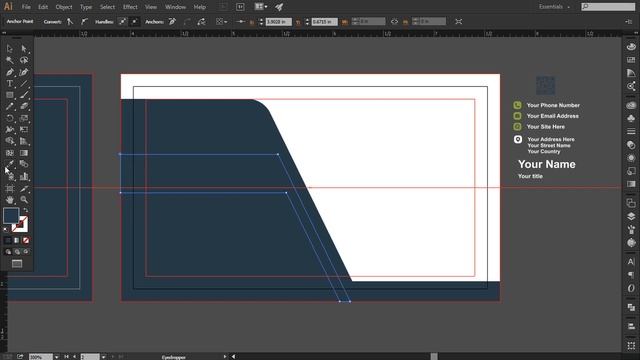Image resolution: width=640 pixels, height=360 pixels.
Task: Open the Arrange Documents dropdown
Action: 261,7
